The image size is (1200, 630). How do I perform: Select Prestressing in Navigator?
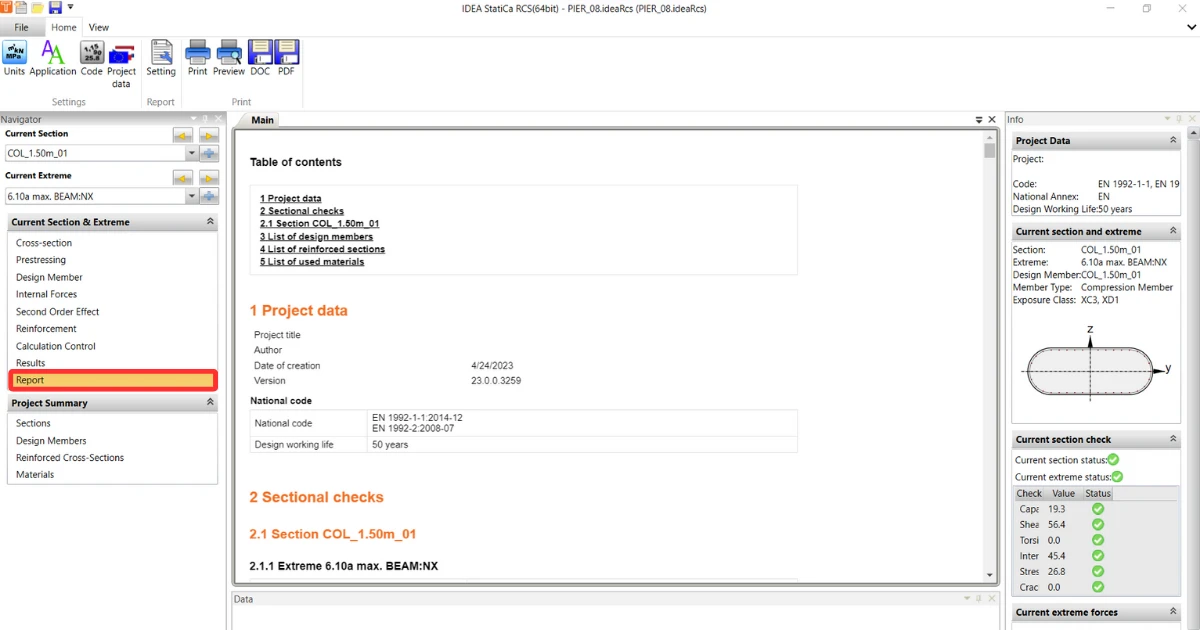41,260
